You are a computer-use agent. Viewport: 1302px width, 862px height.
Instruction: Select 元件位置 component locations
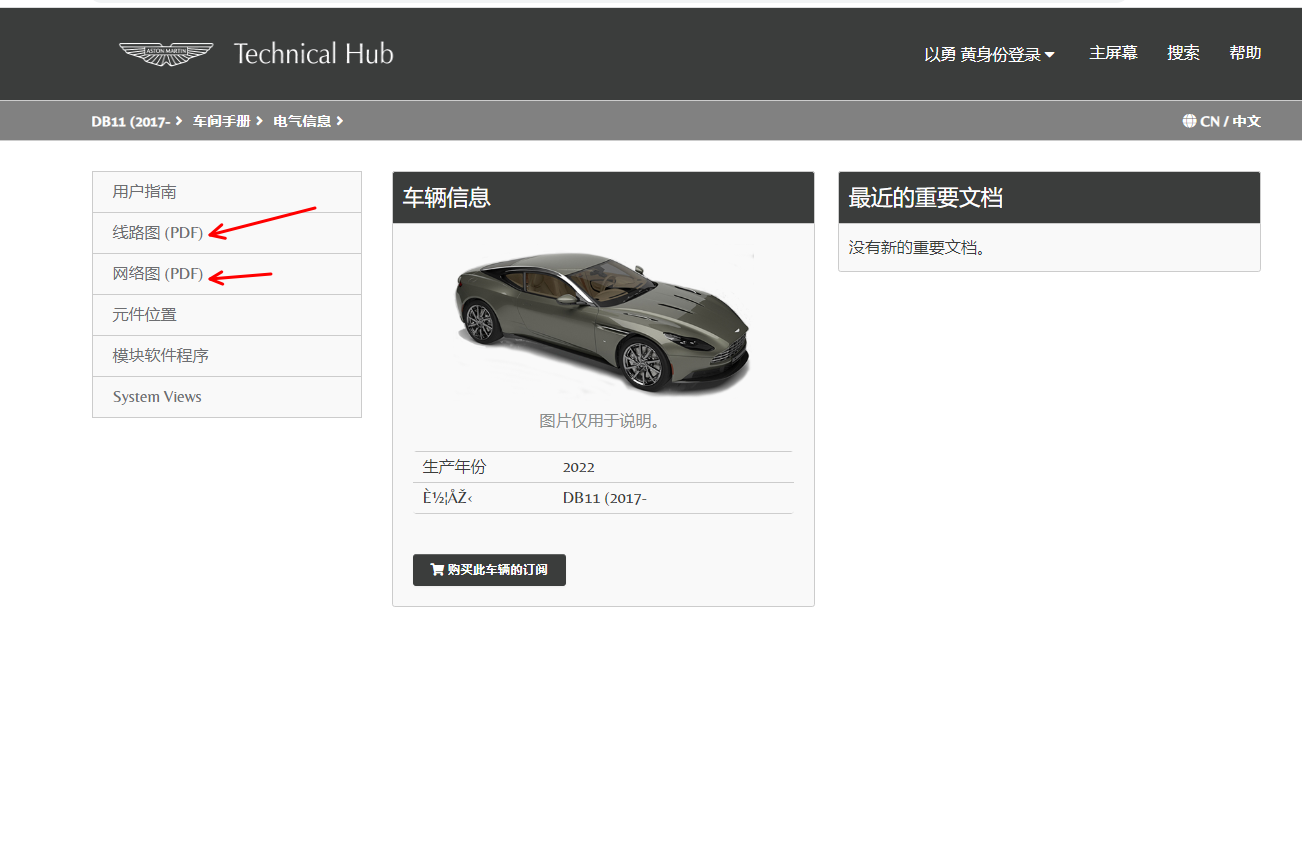click(145, 315)
